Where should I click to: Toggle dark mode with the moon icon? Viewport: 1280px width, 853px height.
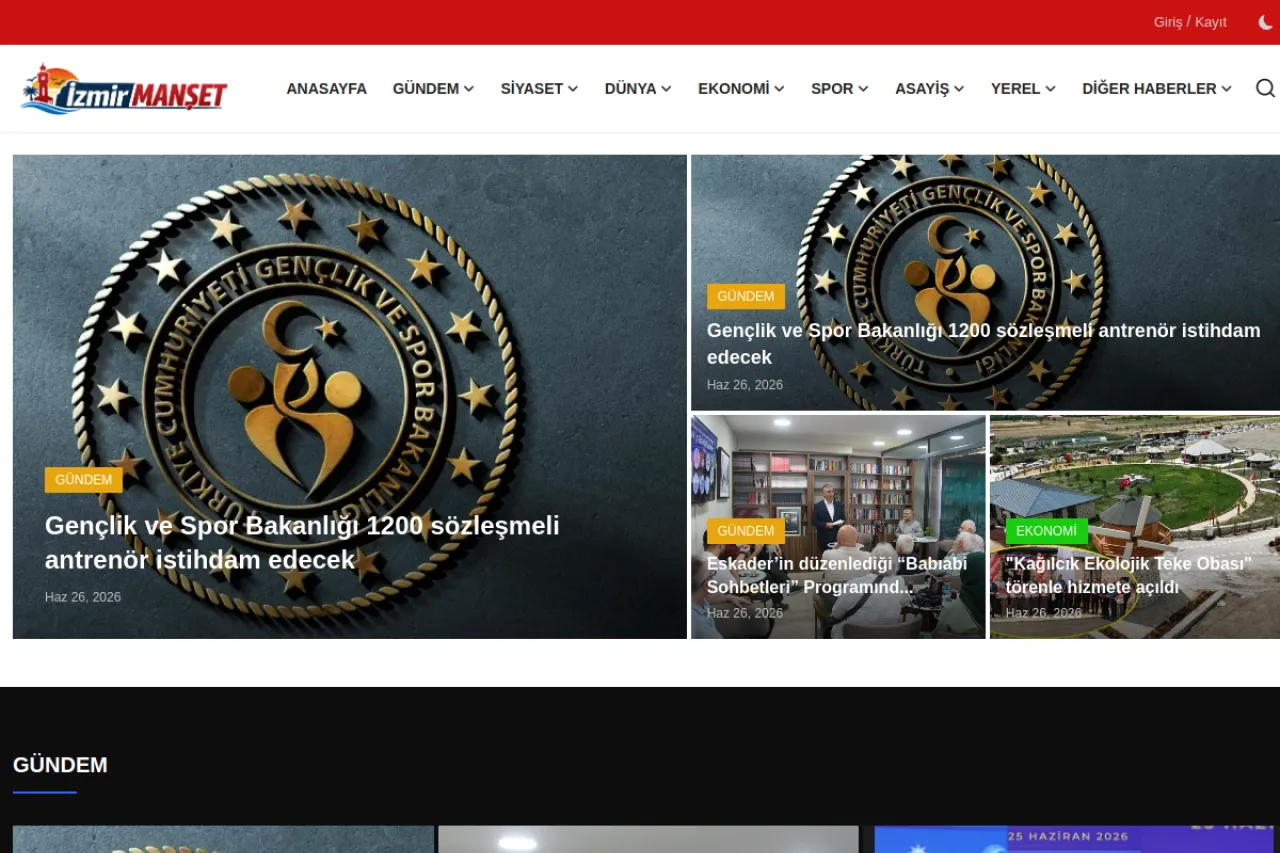[1266, 22]
